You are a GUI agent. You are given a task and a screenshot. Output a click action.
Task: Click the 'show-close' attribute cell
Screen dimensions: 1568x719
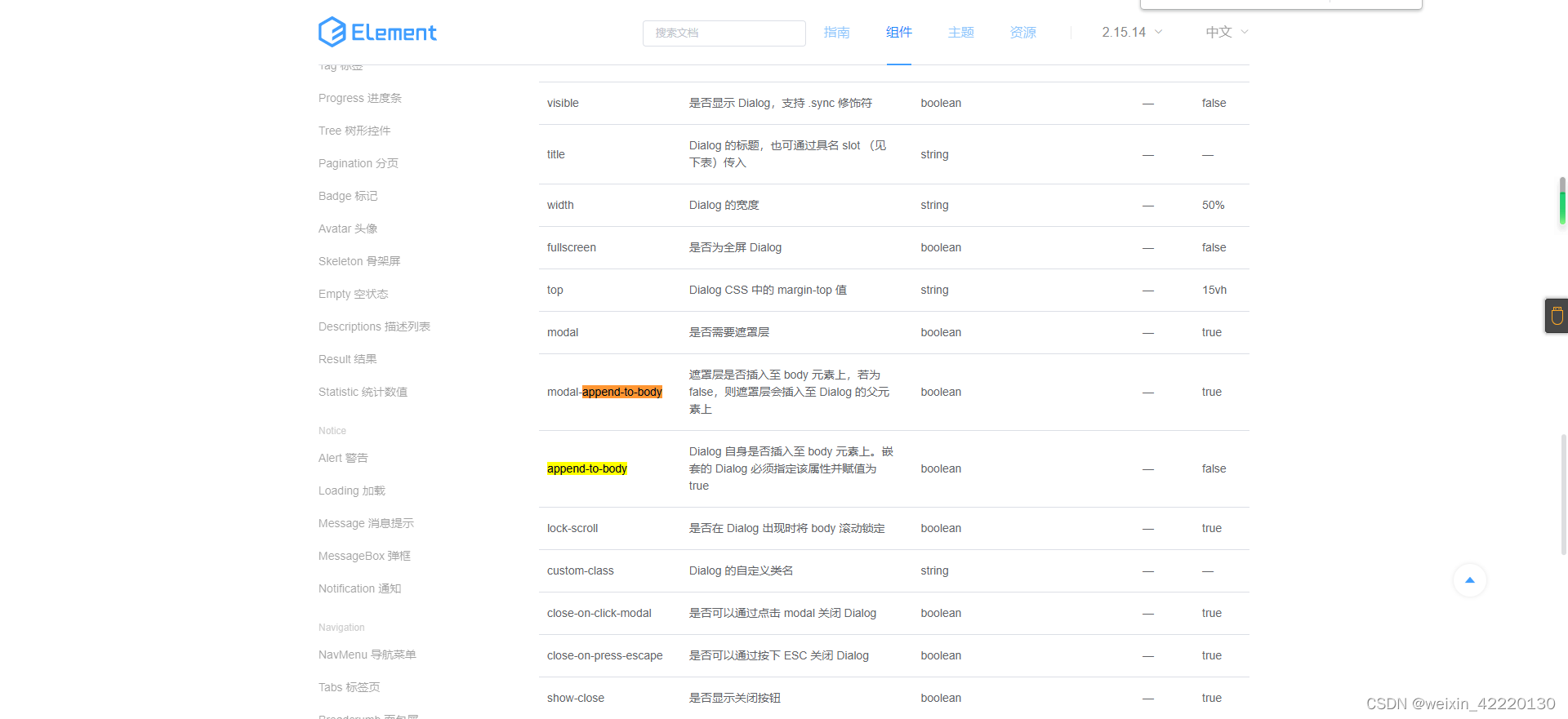576,698
